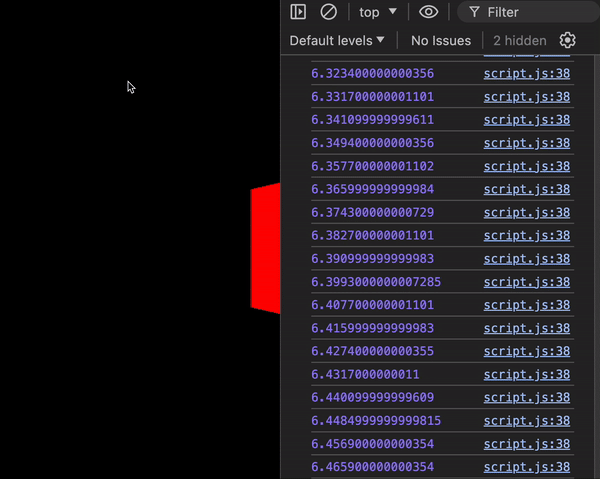Select logged value 6.382700000001101
Screen dimensions: 600x479
coord(372,235)
